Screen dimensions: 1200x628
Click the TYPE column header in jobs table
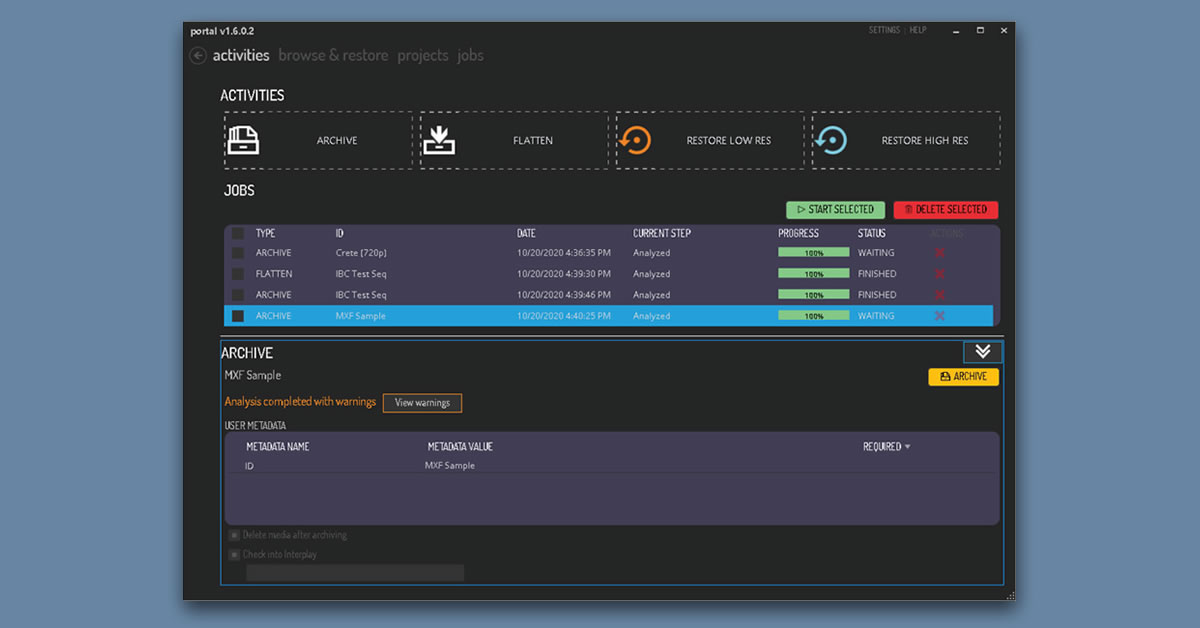click(x=265, y=233)
